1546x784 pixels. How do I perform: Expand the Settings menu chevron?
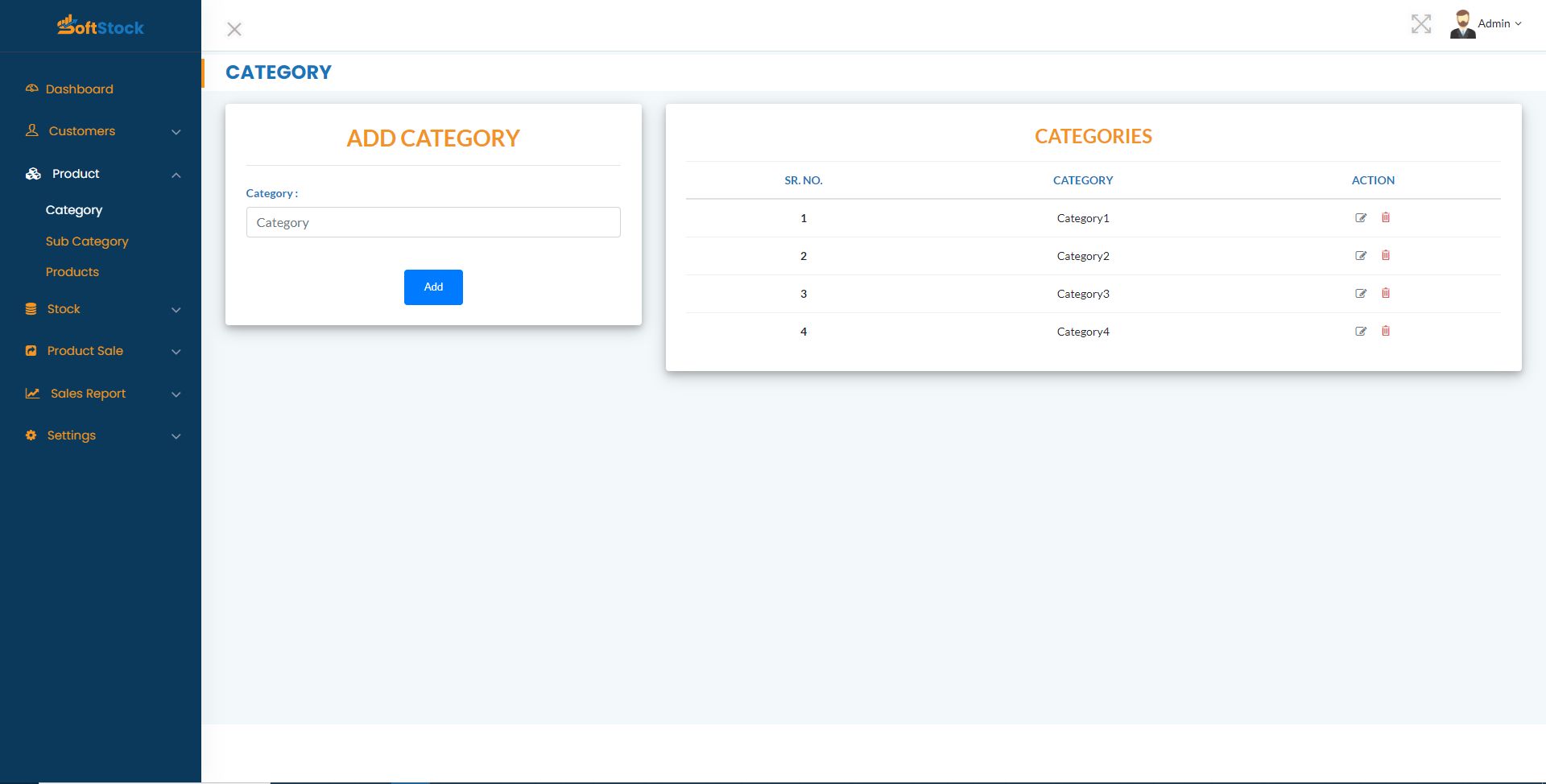(x=176, y=436)
